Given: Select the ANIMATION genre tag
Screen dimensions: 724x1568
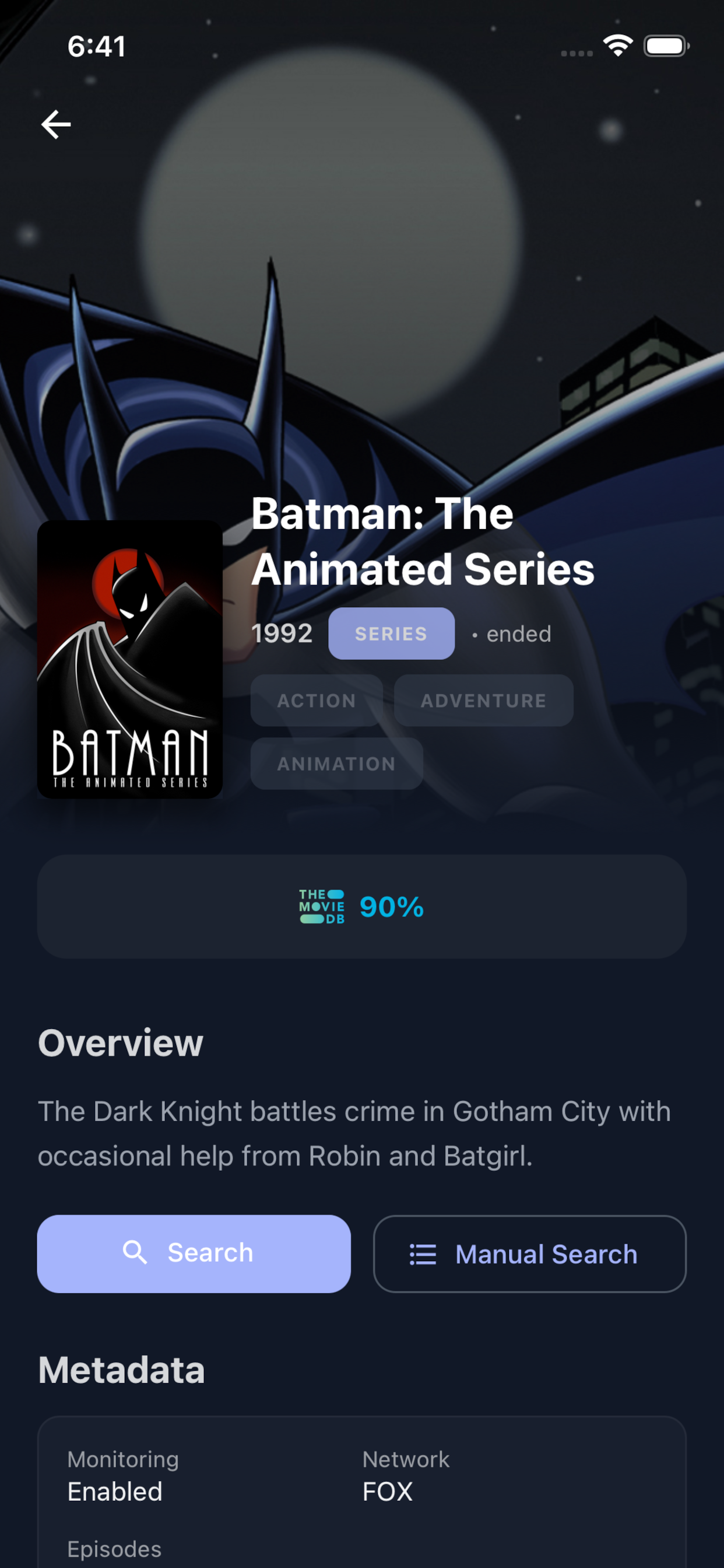Looking at the screenshot, I should coord(336,764).
